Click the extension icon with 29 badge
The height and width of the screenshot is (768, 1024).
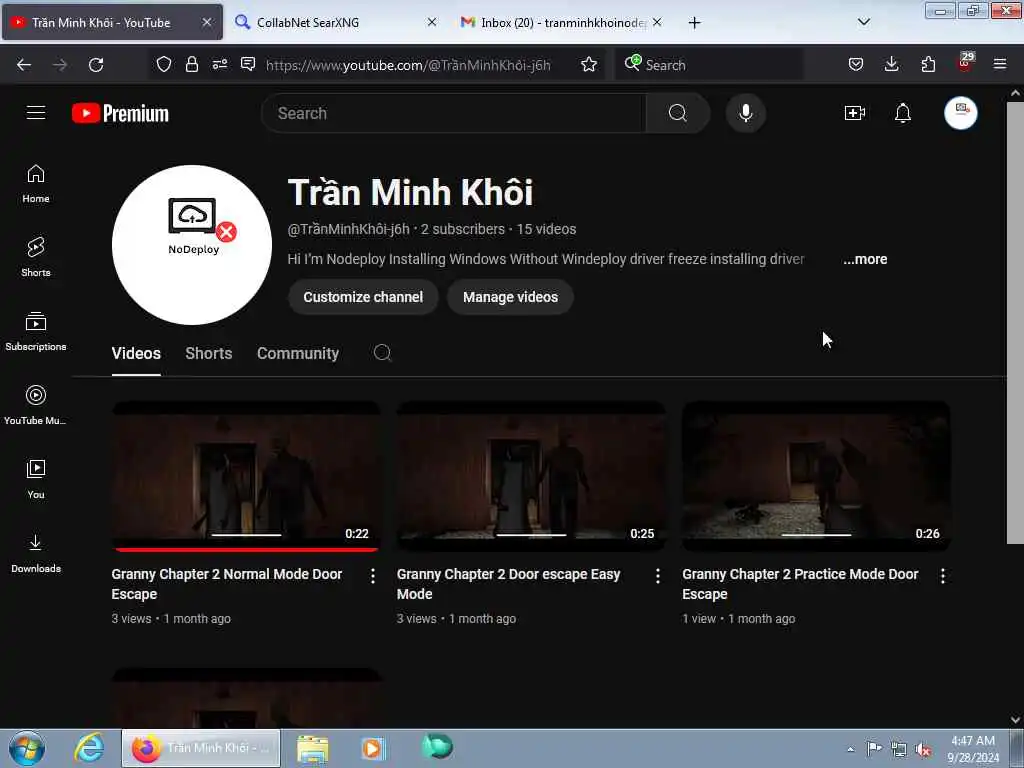(x=965, y=61)
